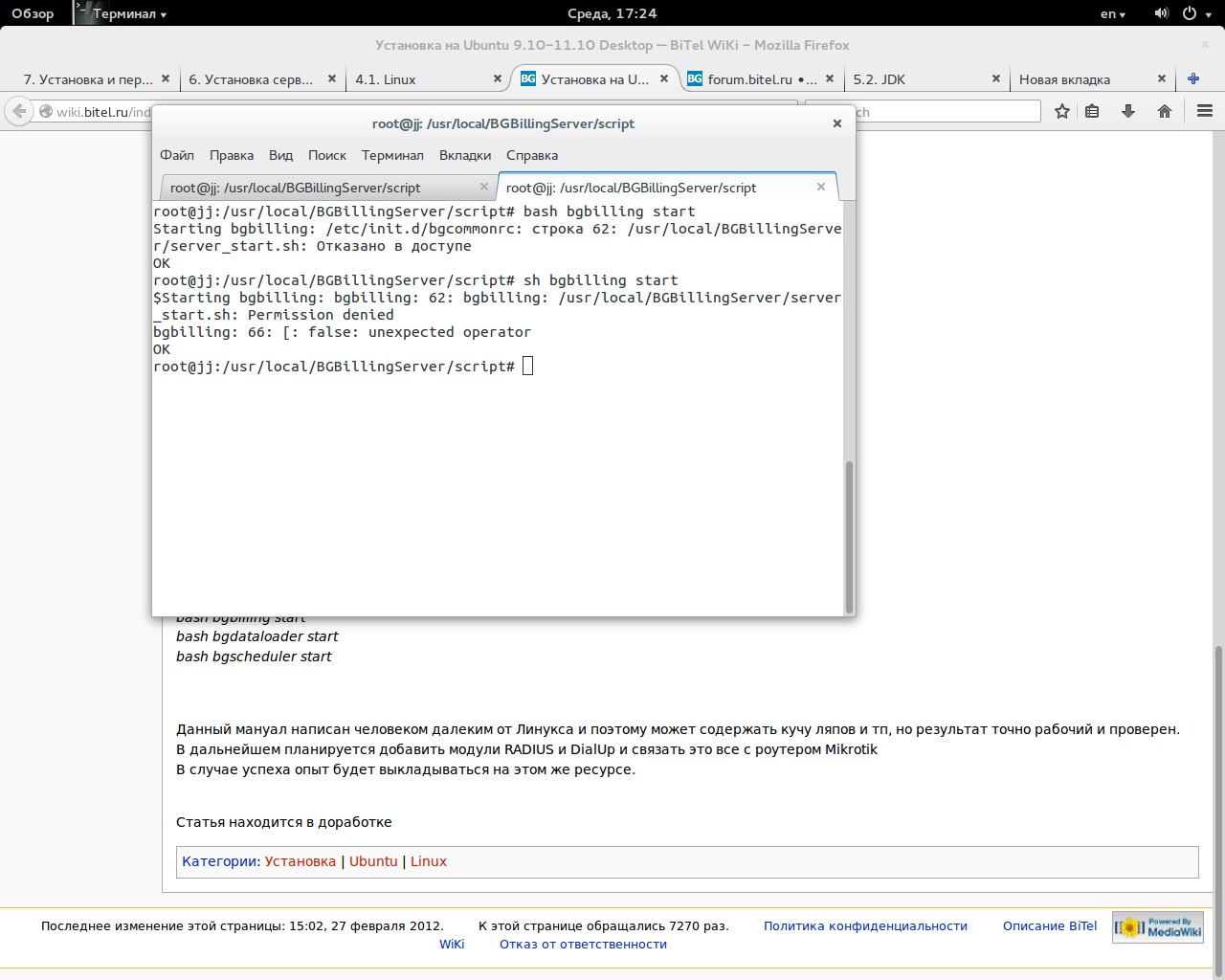Open the bookmarks list icon
Screen dimensions: 1225x980
(x=1092, y=112)
